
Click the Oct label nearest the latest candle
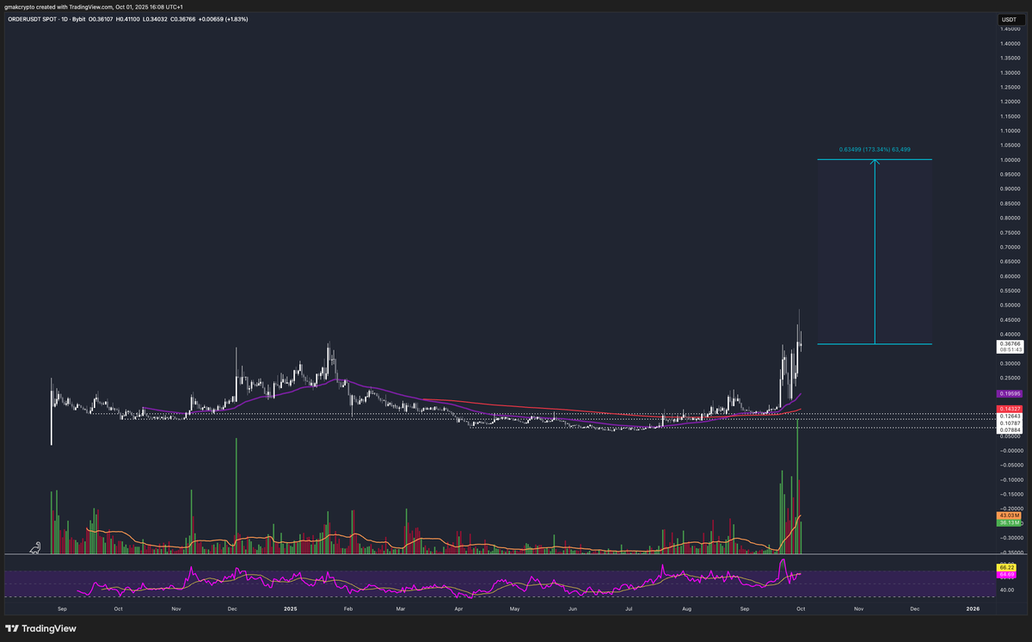(x=800, y=607)
